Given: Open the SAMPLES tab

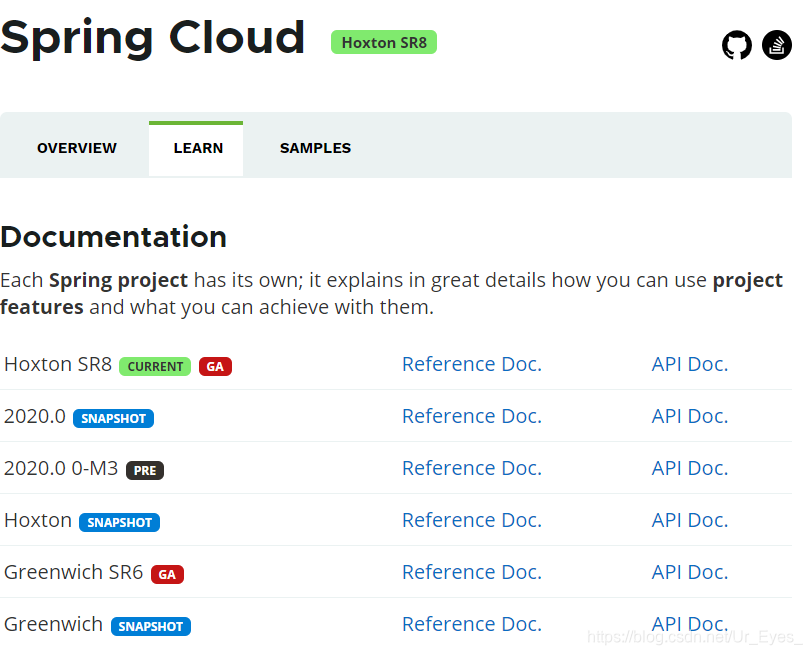Looking at the screenshot, I should (x=315, y=148).
